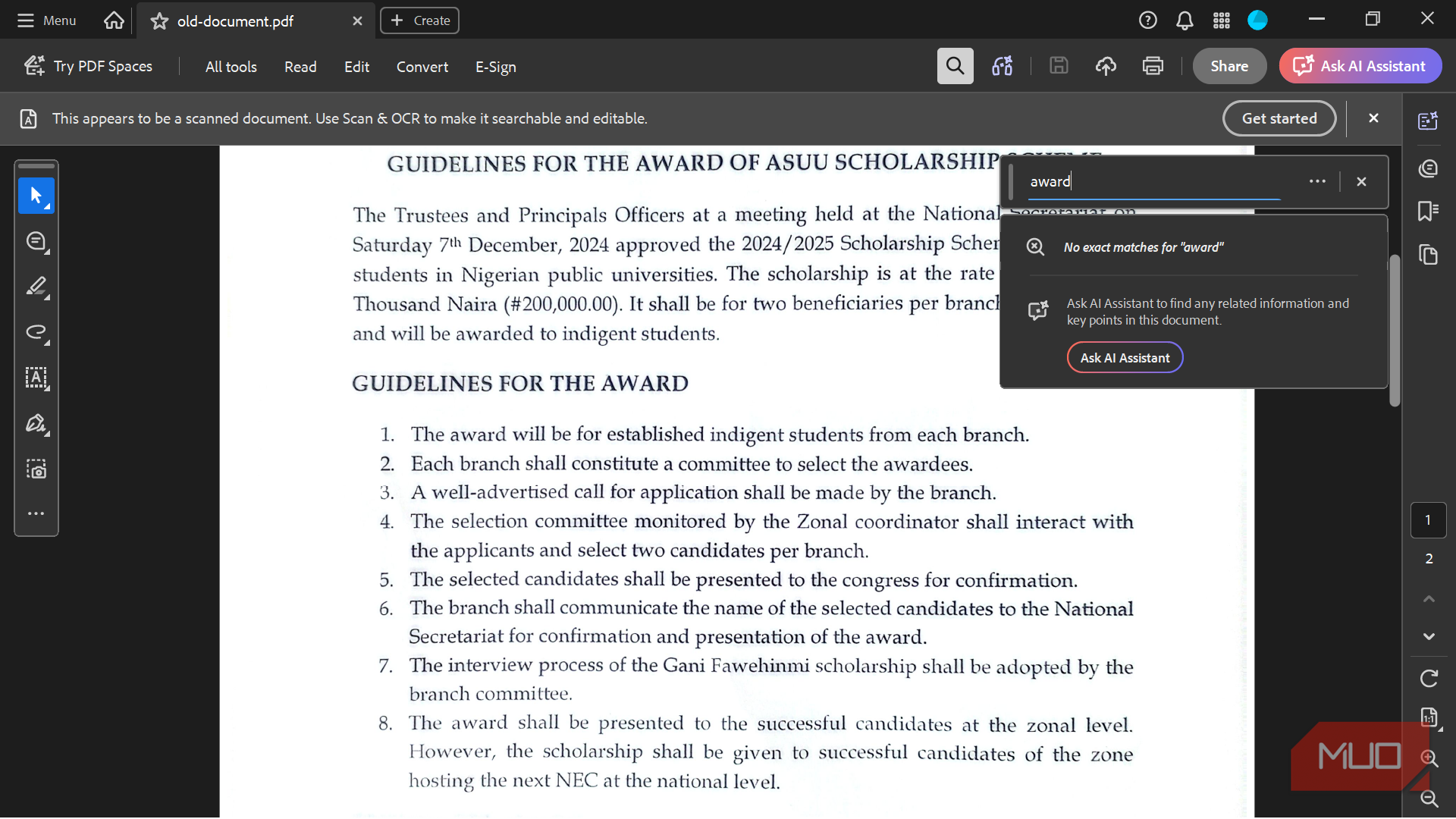Open the Edit menu
1456x819 pixels.
tap(356, 67)
